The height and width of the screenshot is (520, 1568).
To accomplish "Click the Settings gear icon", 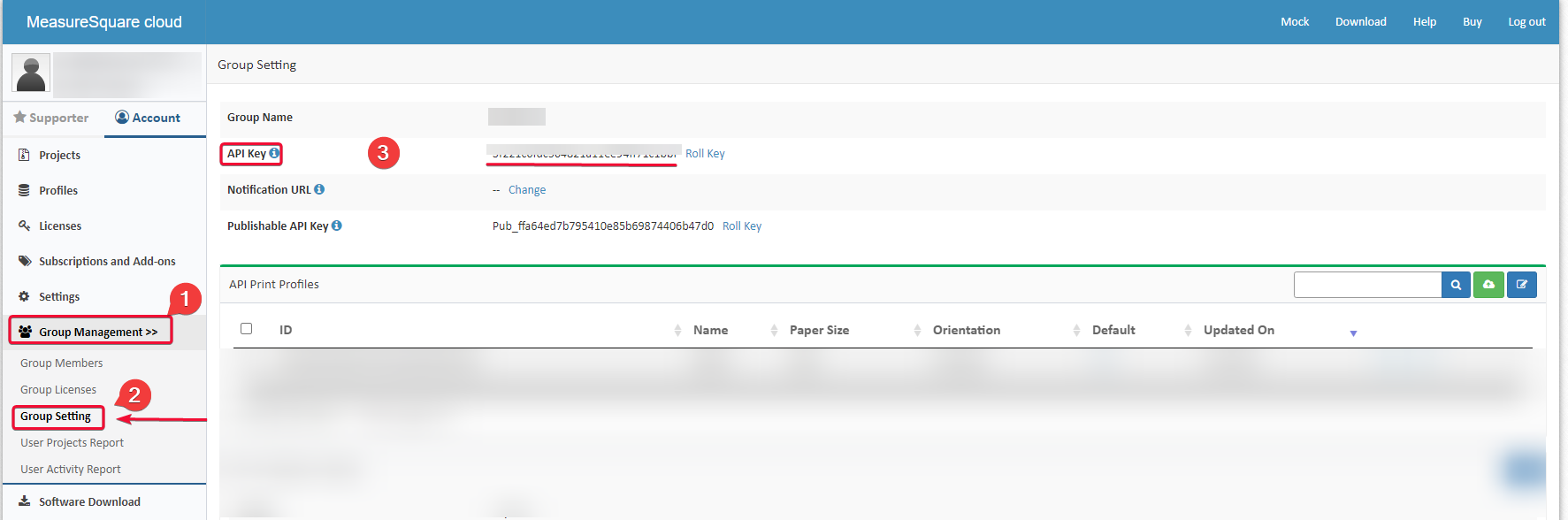I will tap(24, 296).
